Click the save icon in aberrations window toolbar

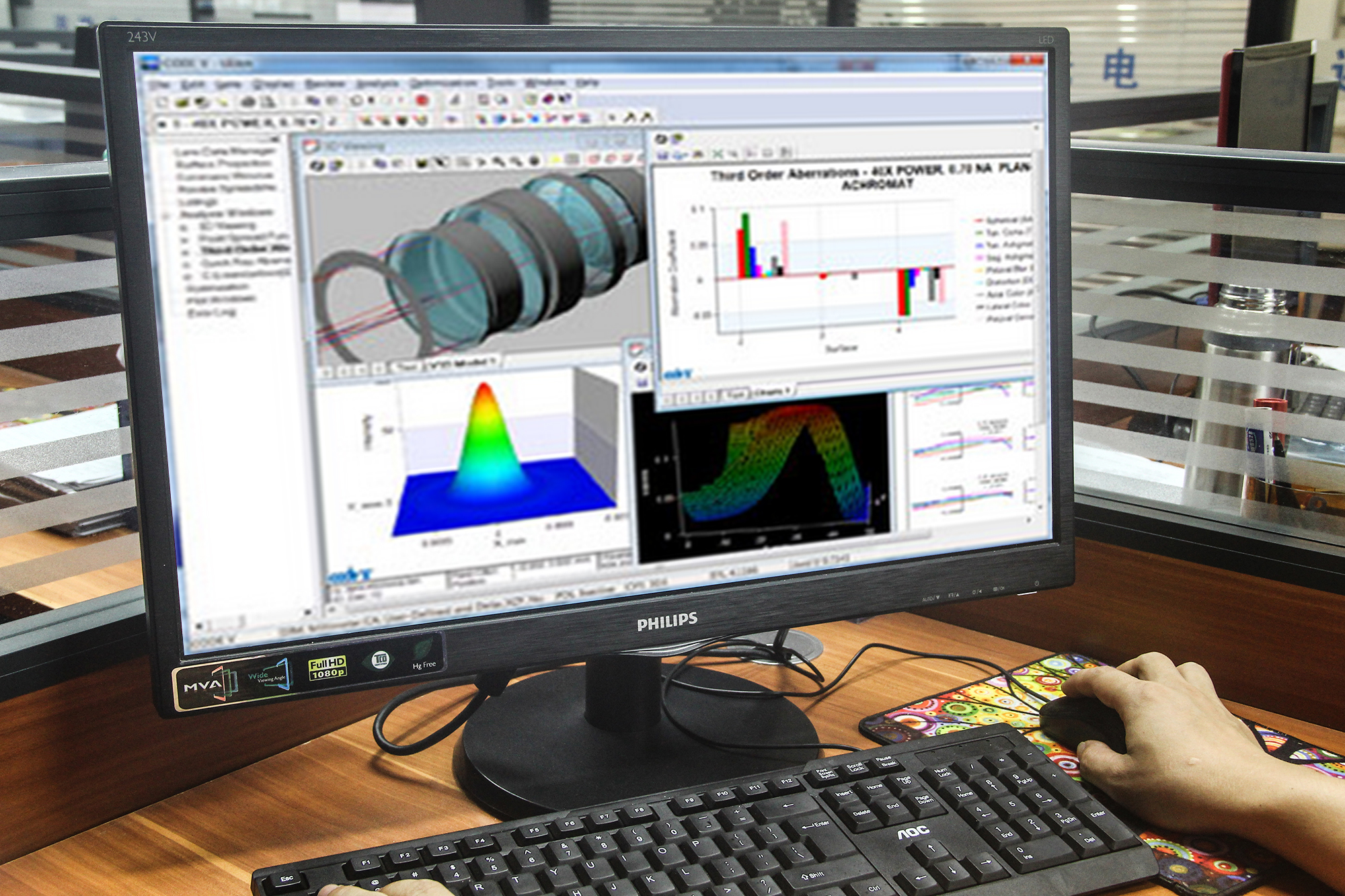pos(662,155)
